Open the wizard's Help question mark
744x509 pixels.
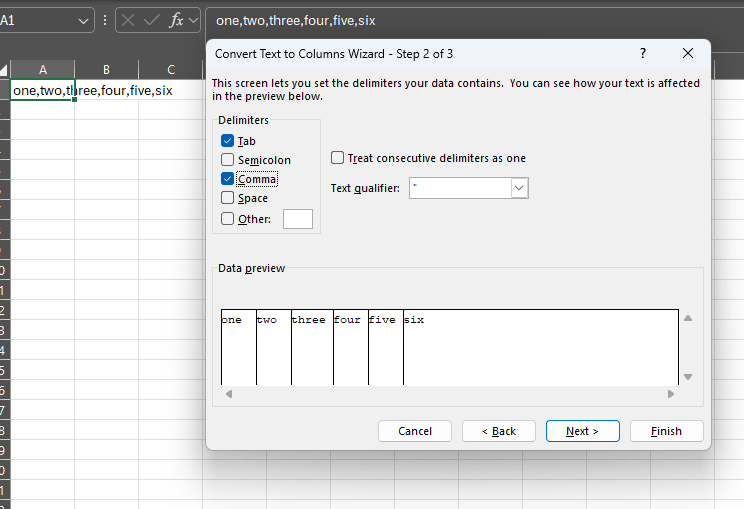tap(643, 53)
